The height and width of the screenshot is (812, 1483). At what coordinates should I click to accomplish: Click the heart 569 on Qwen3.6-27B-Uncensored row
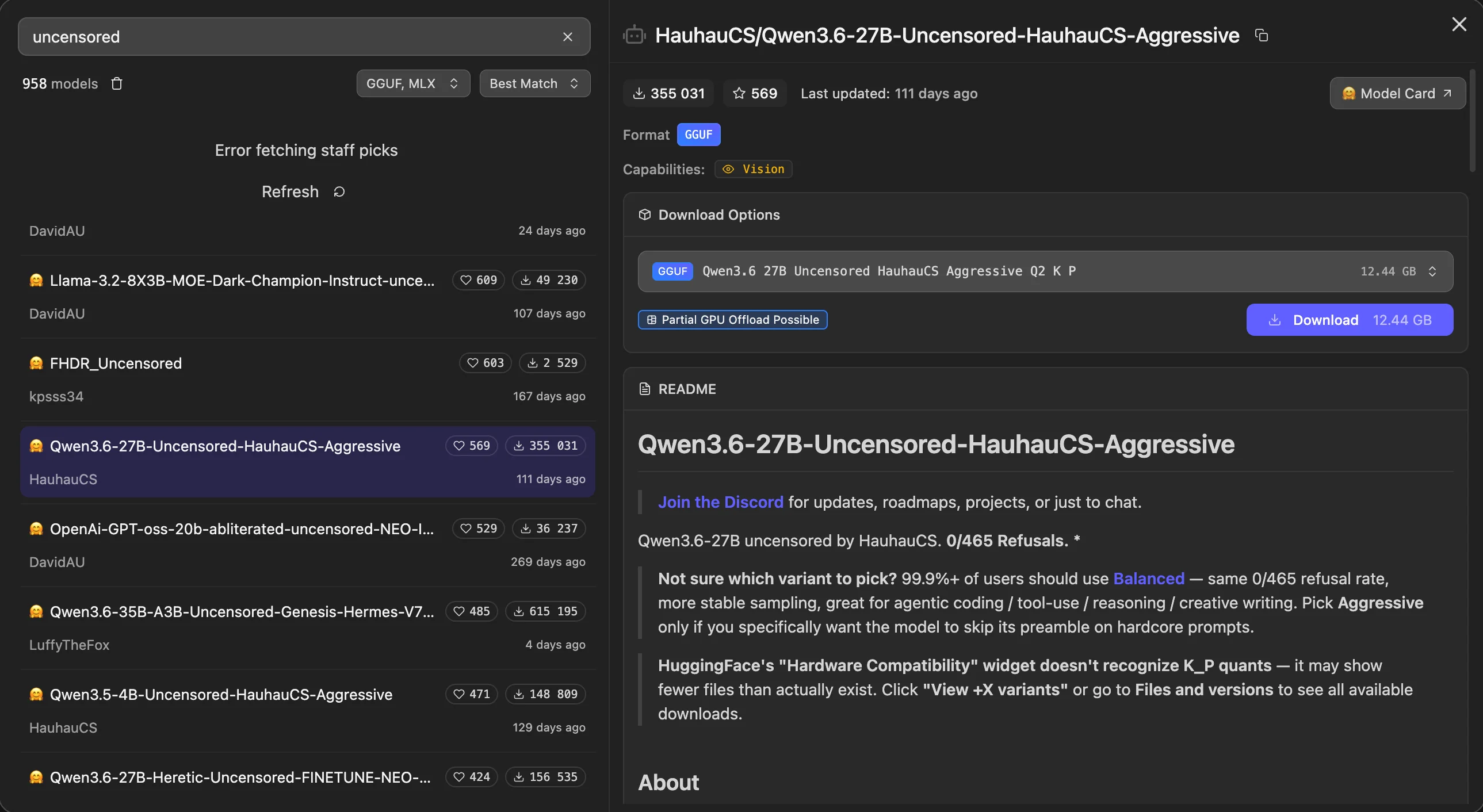(x=472, y=446)
